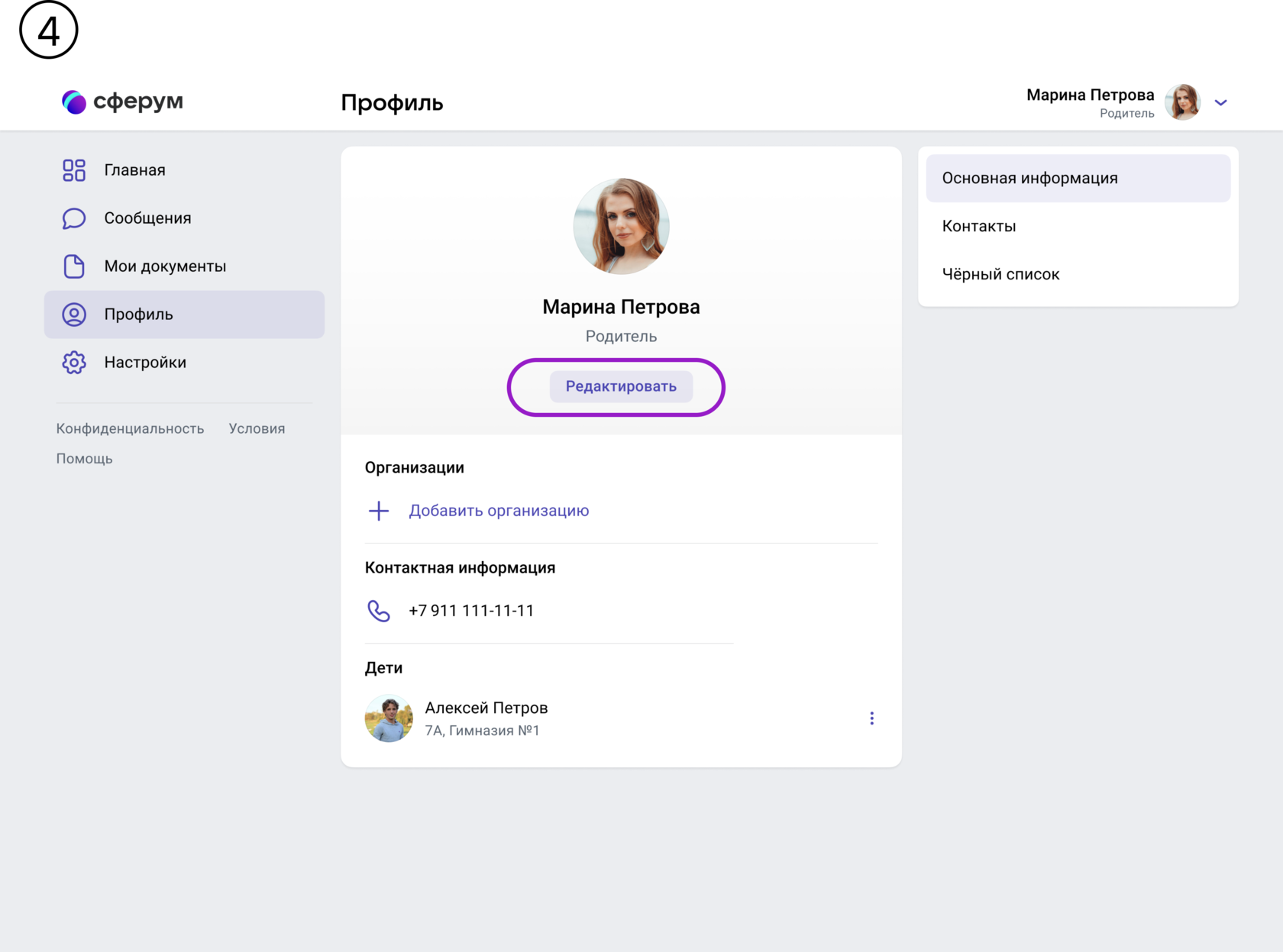Open the Настройки gear icon
This screenshot has width=1283, height=952.
pyautogui.click(x=74, y=363)
